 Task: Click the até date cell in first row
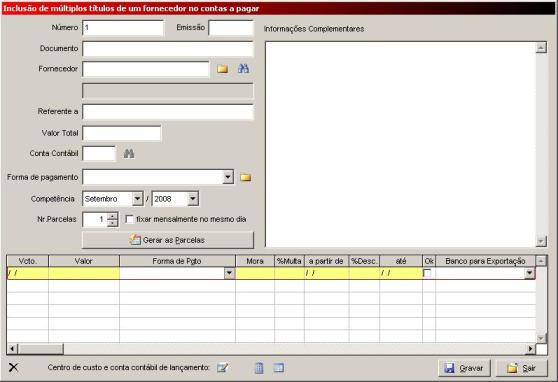[x=401, y=273]
